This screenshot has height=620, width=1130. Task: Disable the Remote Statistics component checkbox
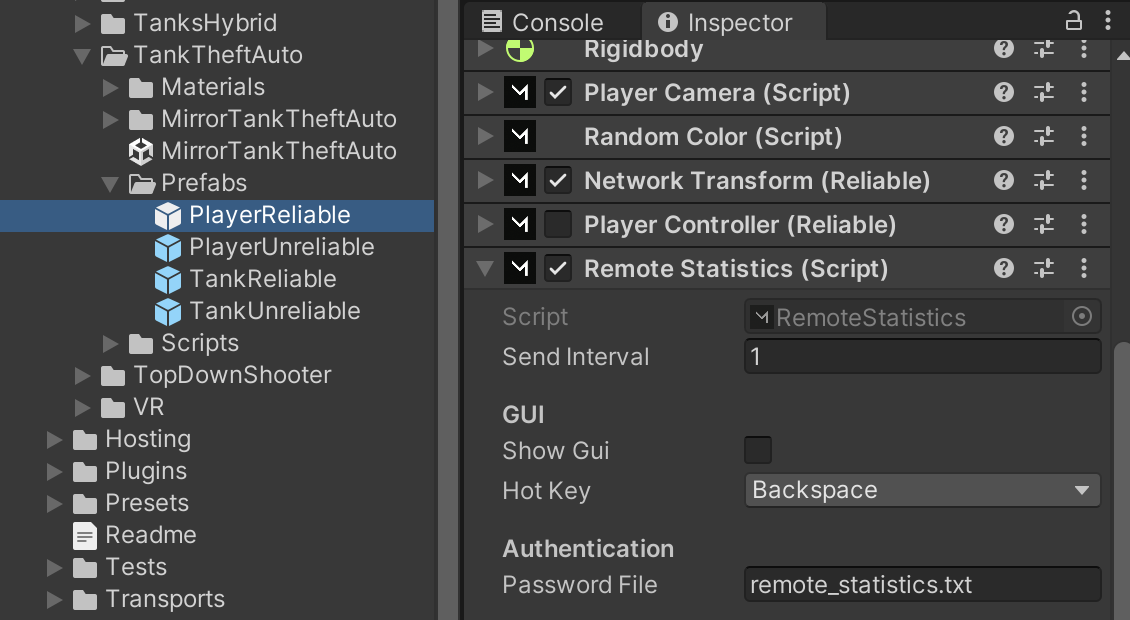558,268
